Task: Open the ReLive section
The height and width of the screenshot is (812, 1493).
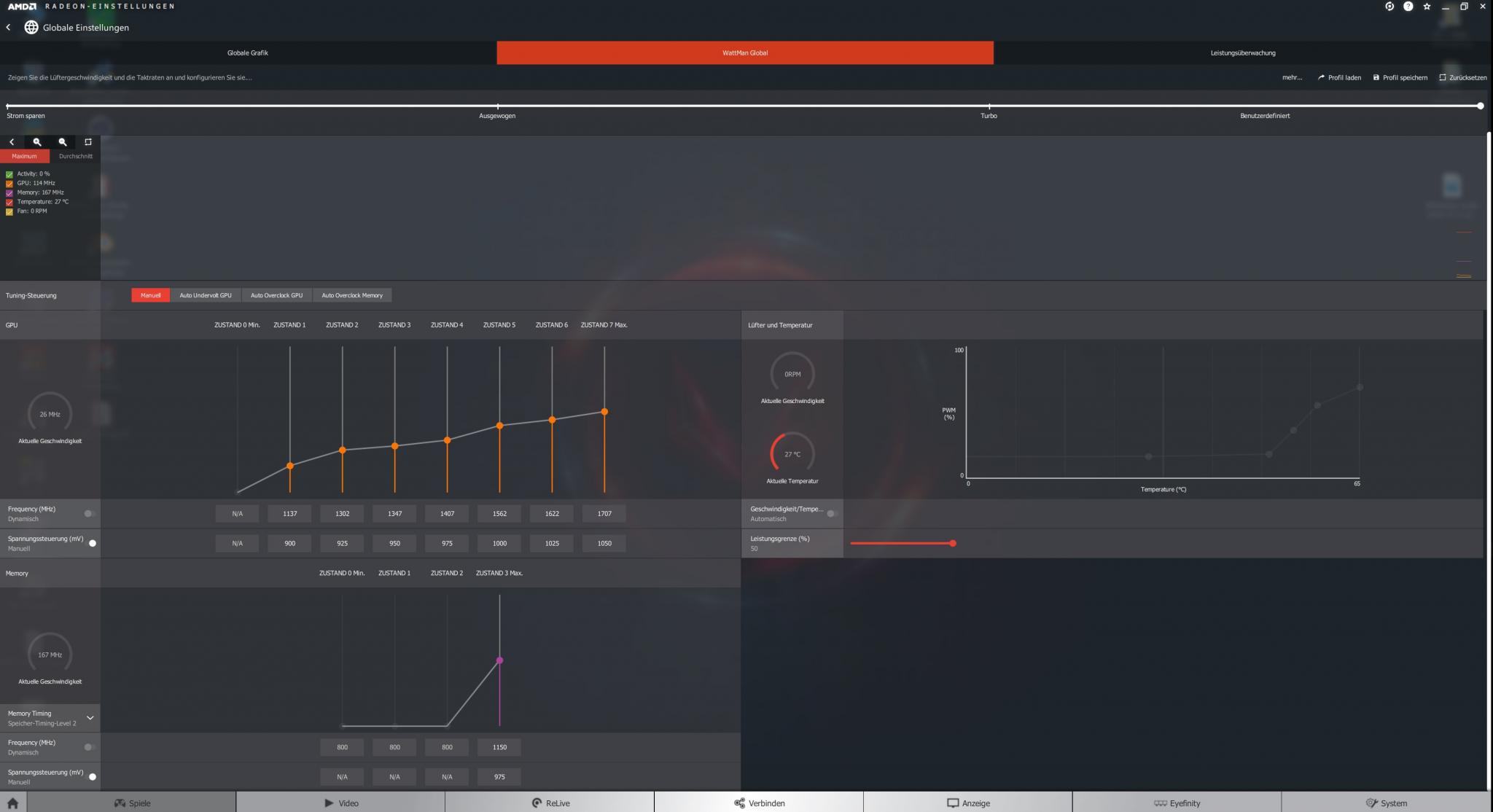Action: (550, 803)
